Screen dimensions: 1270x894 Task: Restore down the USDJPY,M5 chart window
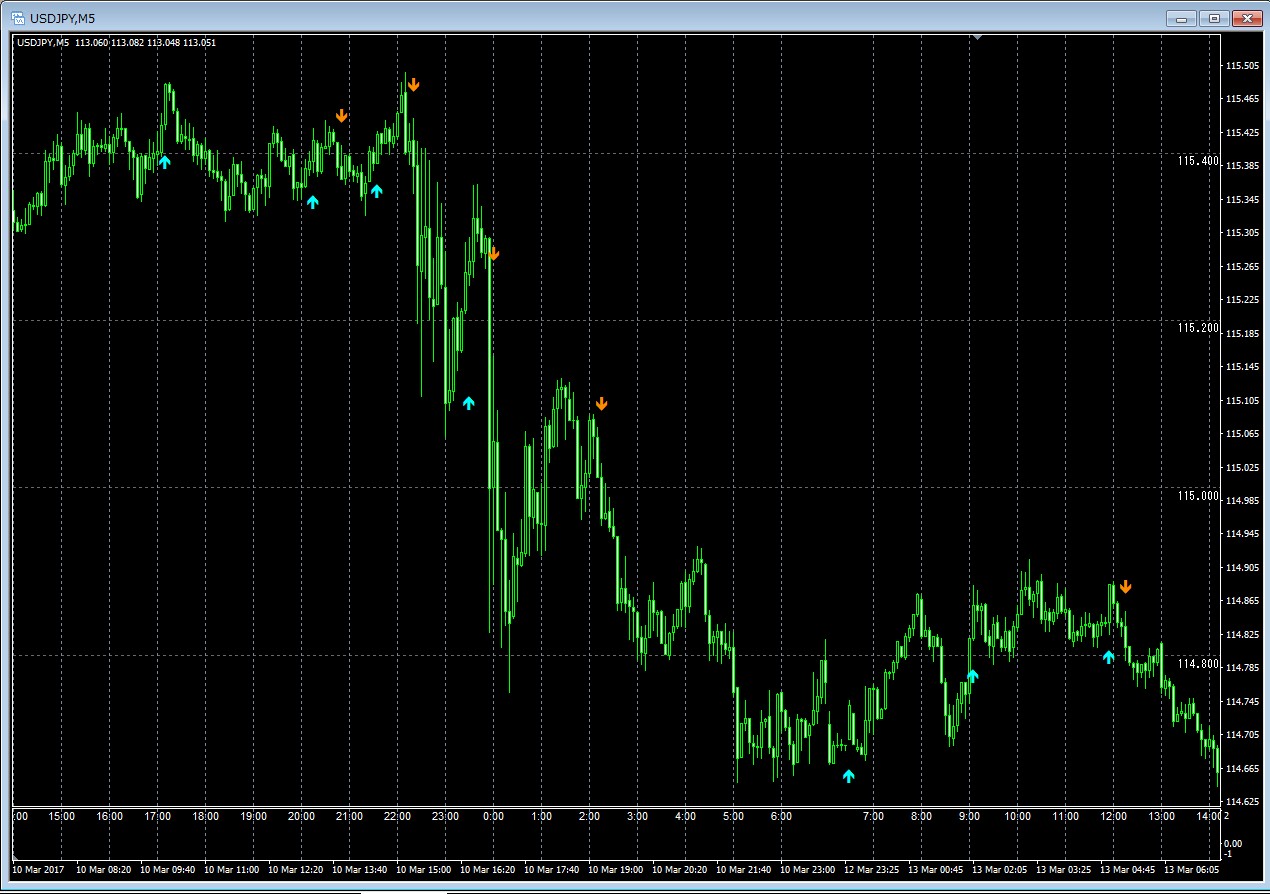point(1214,18)
